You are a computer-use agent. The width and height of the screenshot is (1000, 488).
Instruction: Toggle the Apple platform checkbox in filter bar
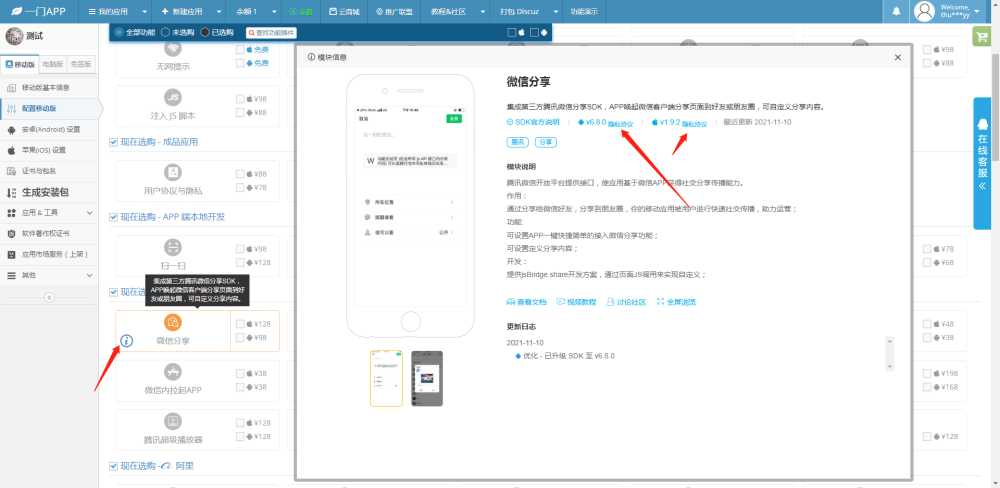point(511,33)
